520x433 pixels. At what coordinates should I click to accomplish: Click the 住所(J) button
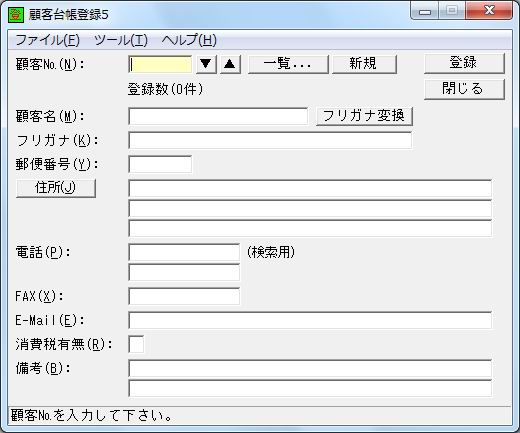pos(56,188)
